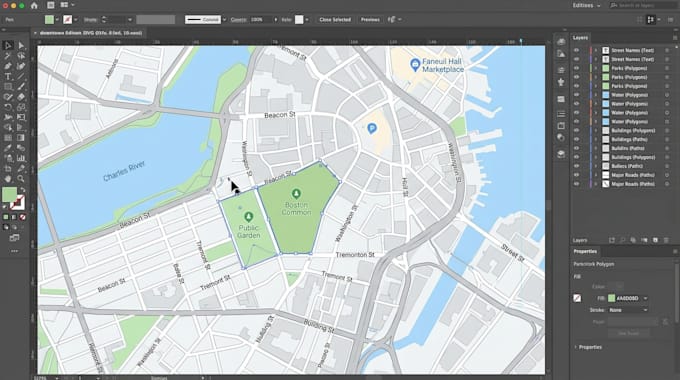The width and height of the screenshot is (680, 380).
Task: Open the Layers panel flyout menu
Action: [675, 38]
